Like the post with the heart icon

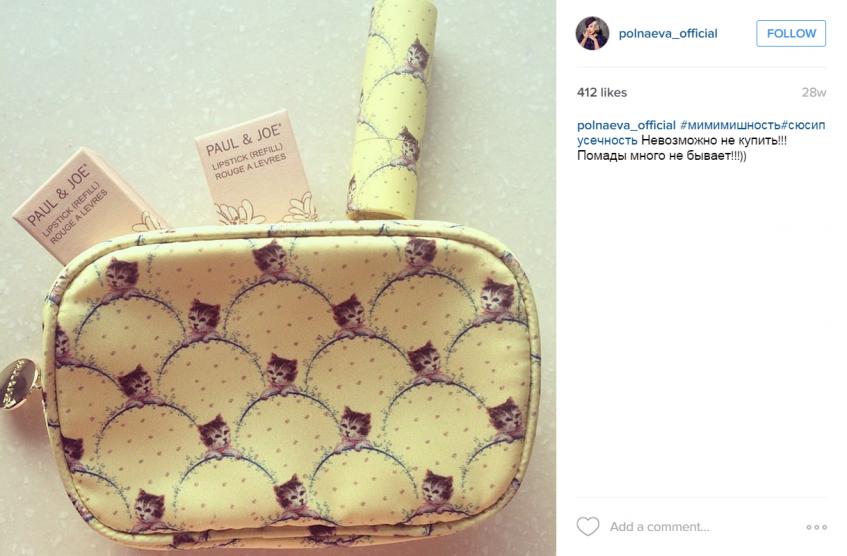(x=588, y=526)
